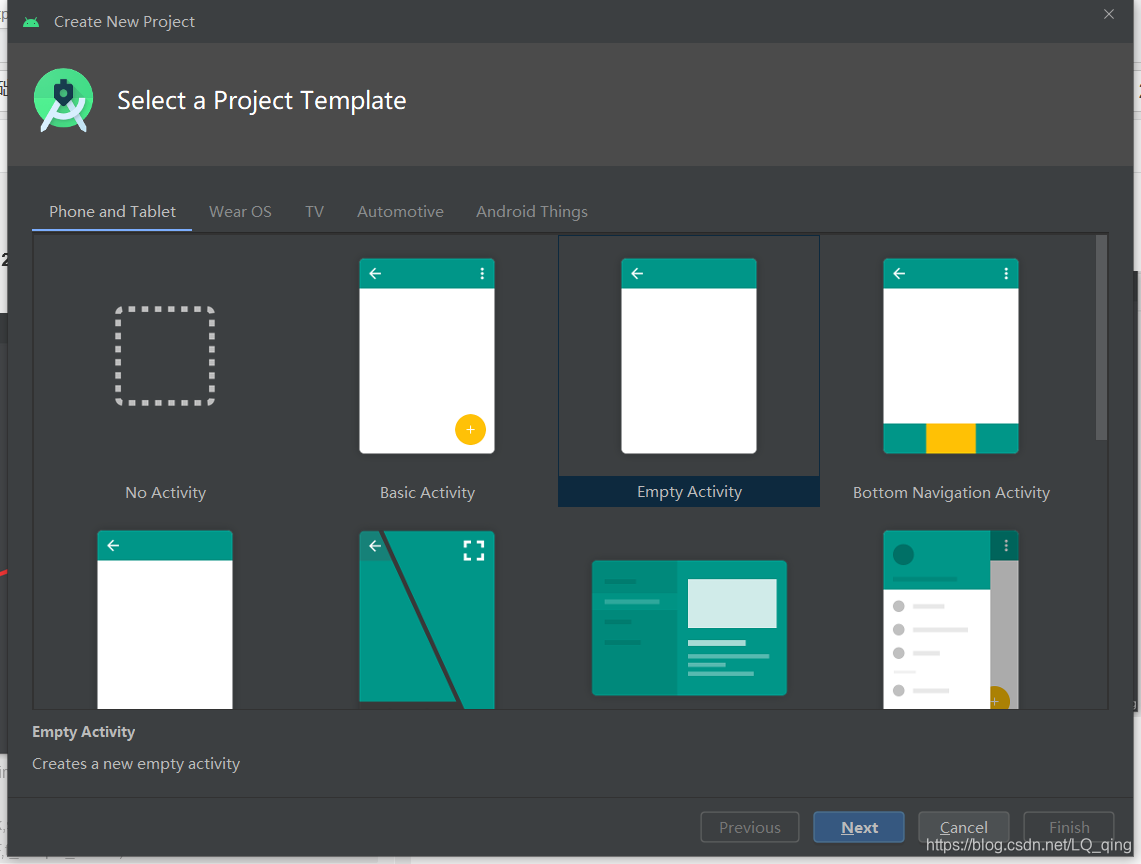
Task: Click the overflow dots in Basic Activity preview
Action: 482,274
